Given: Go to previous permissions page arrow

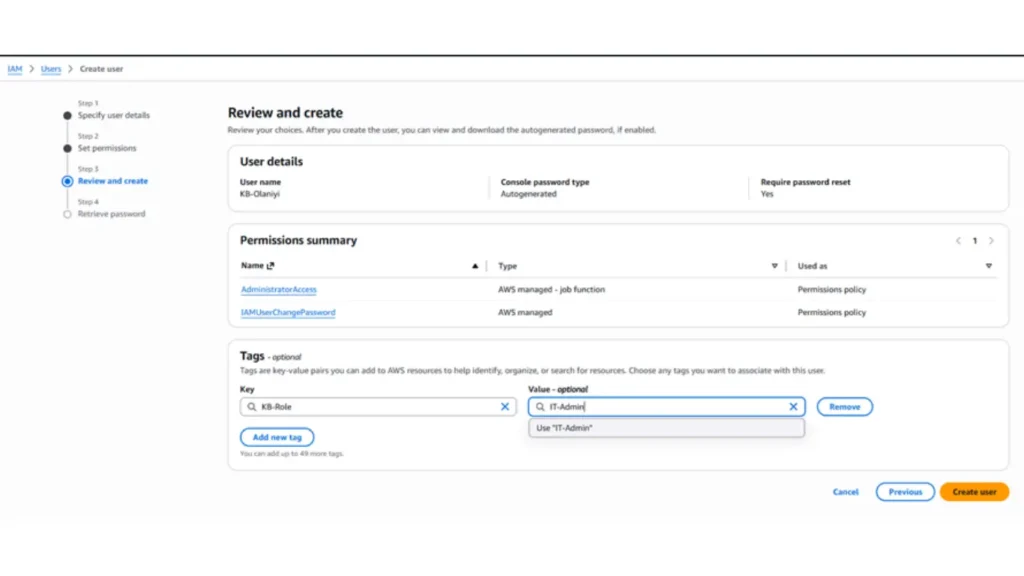Looking at the screenshot, I should click(958, 241).
